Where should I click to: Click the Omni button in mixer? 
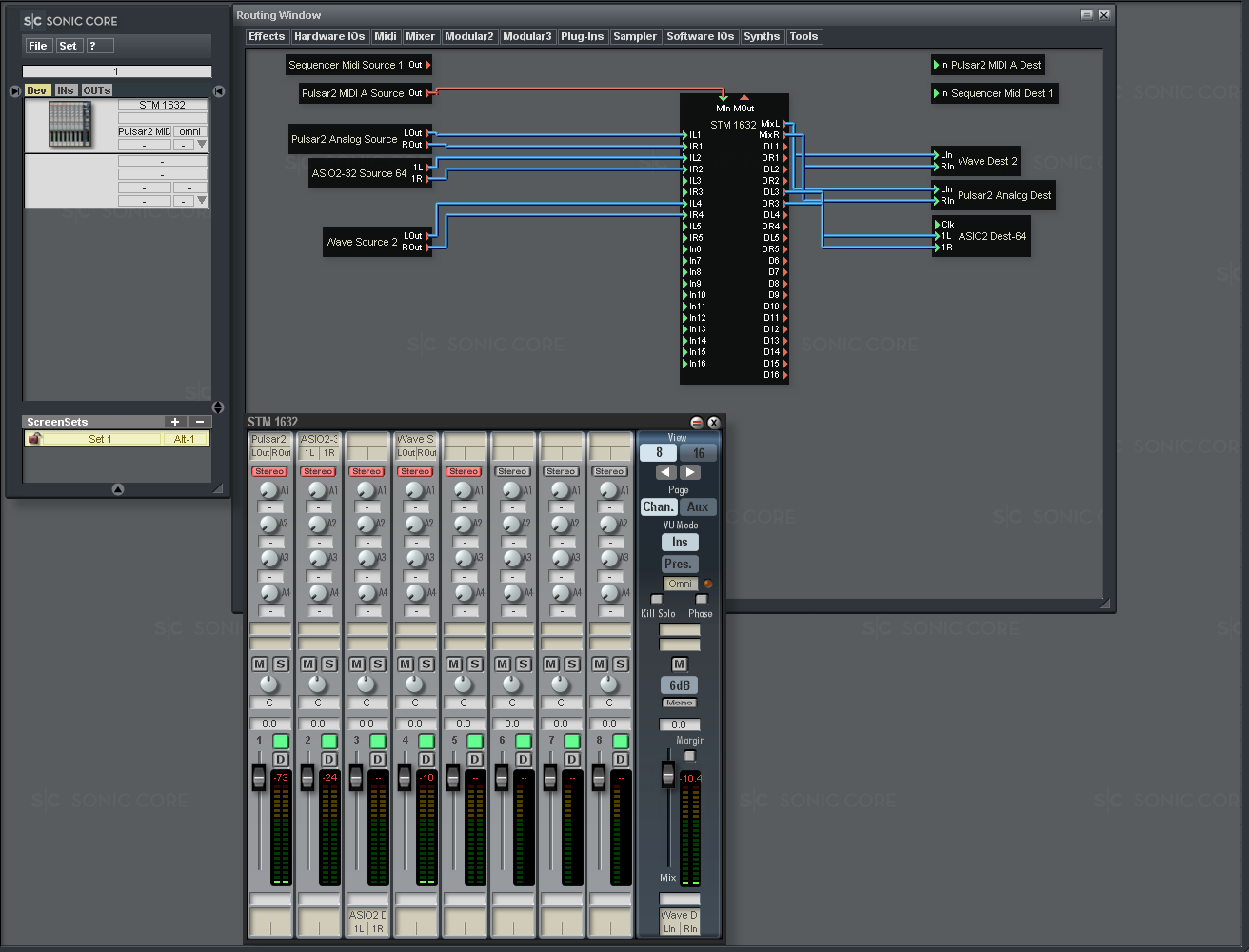point(681,584)
